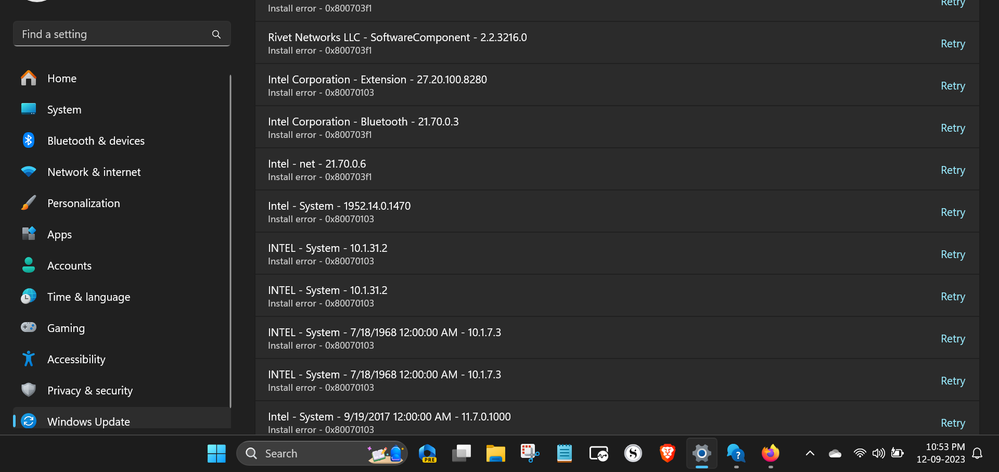Retry Intel Corporation Bluetooth 21.70.0.3

[952, 128]
